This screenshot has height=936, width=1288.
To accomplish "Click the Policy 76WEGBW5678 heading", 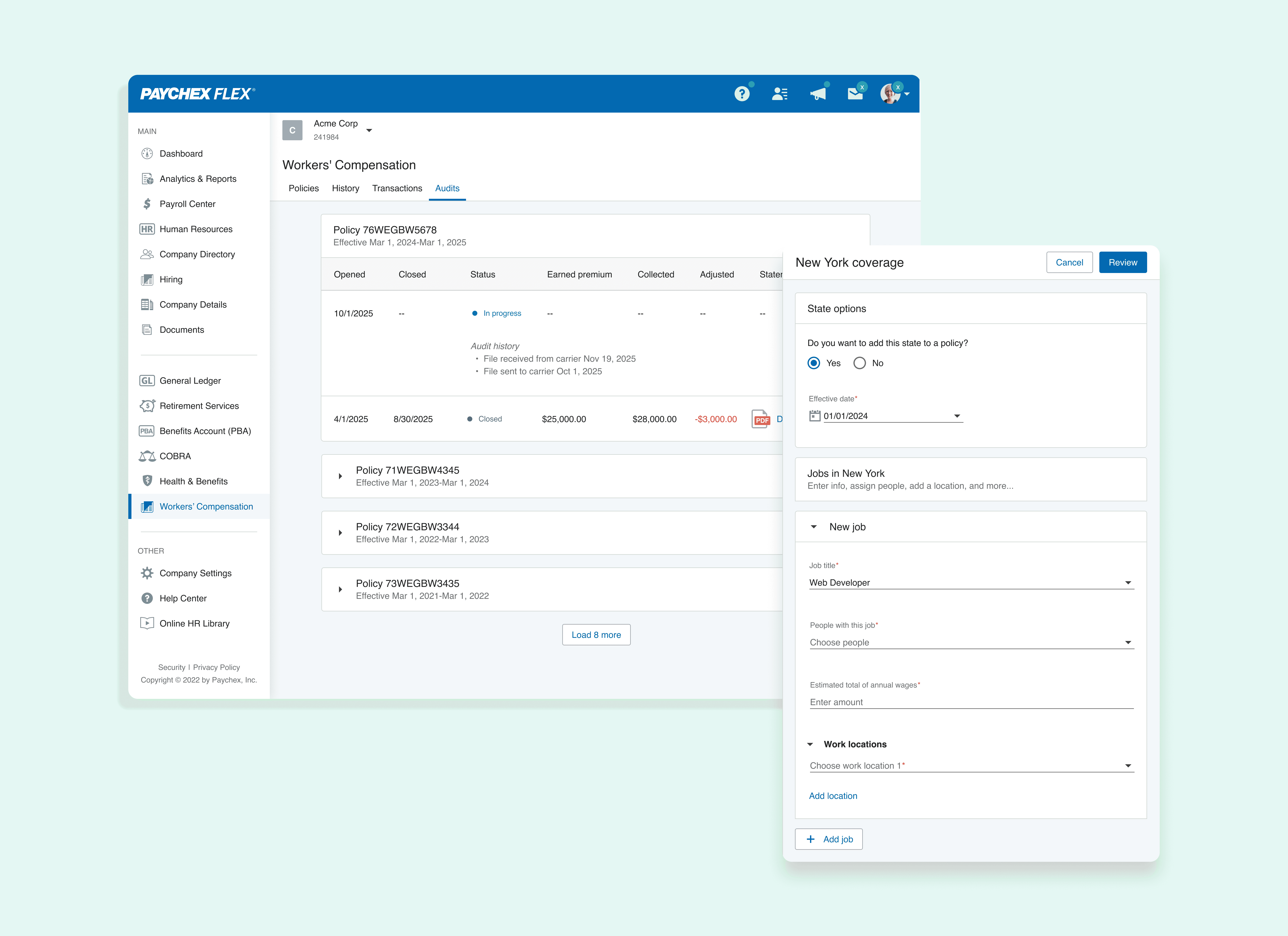I will (385, 230).
